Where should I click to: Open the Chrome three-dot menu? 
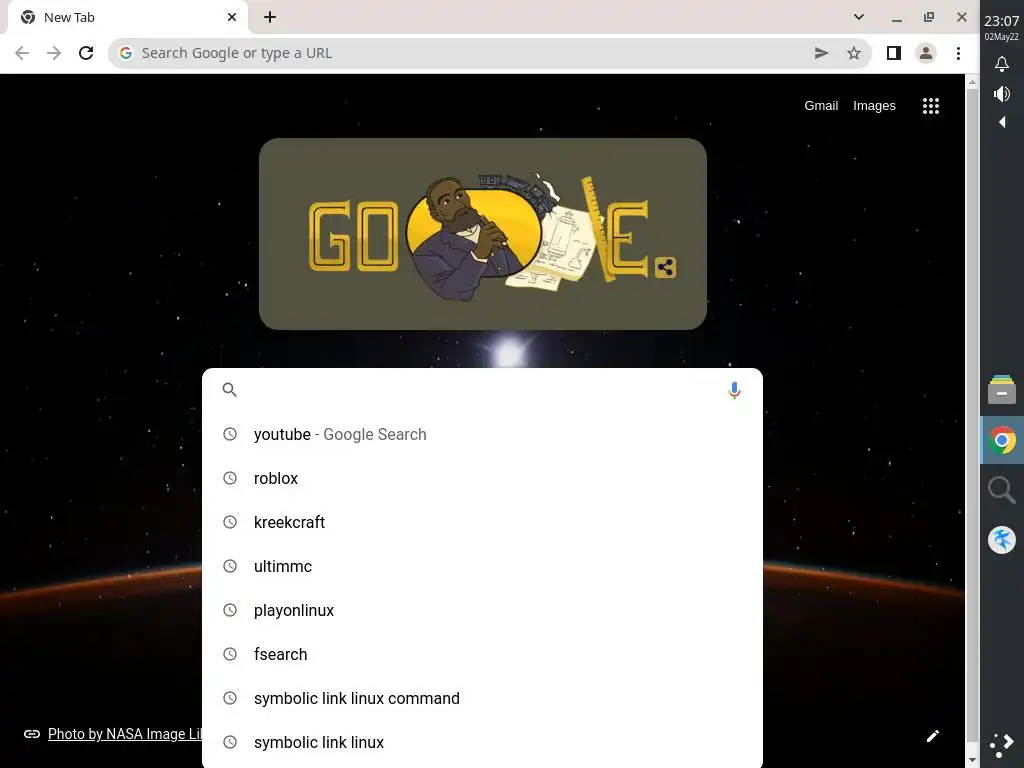pos(958,53)
